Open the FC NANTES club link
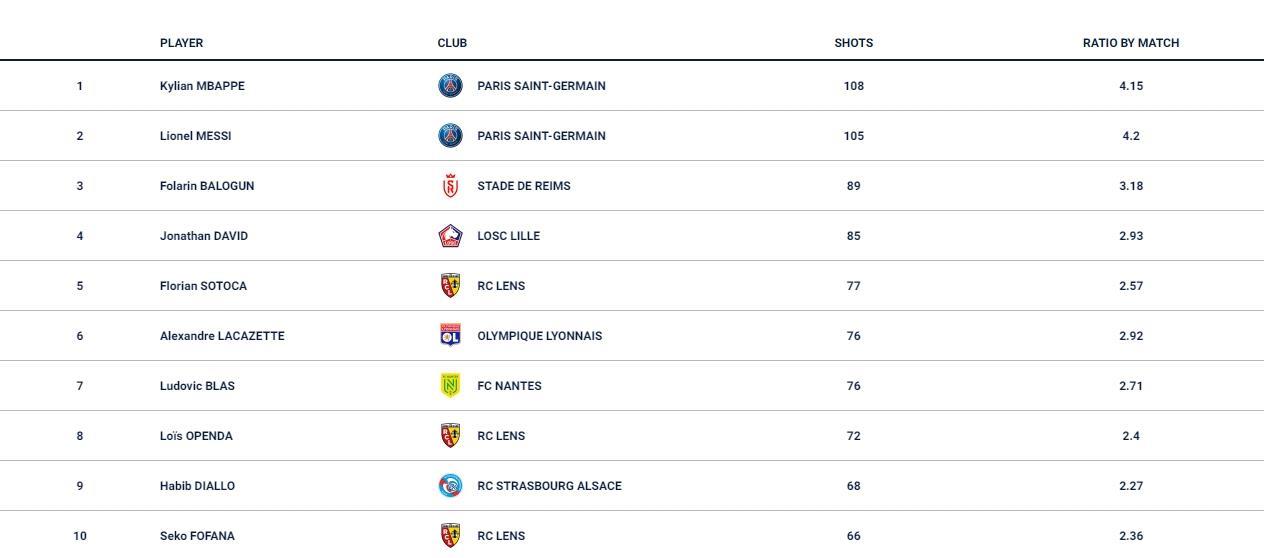The height and width of the screenshot is (558, 1264). coord(509,386)
